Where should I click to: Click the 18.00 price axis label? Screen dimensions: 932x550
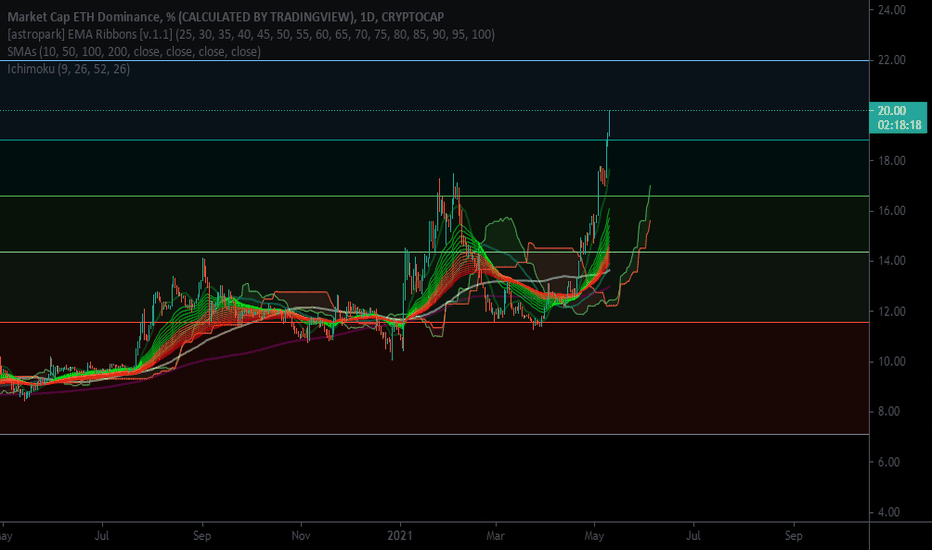[x=892, y=161]
